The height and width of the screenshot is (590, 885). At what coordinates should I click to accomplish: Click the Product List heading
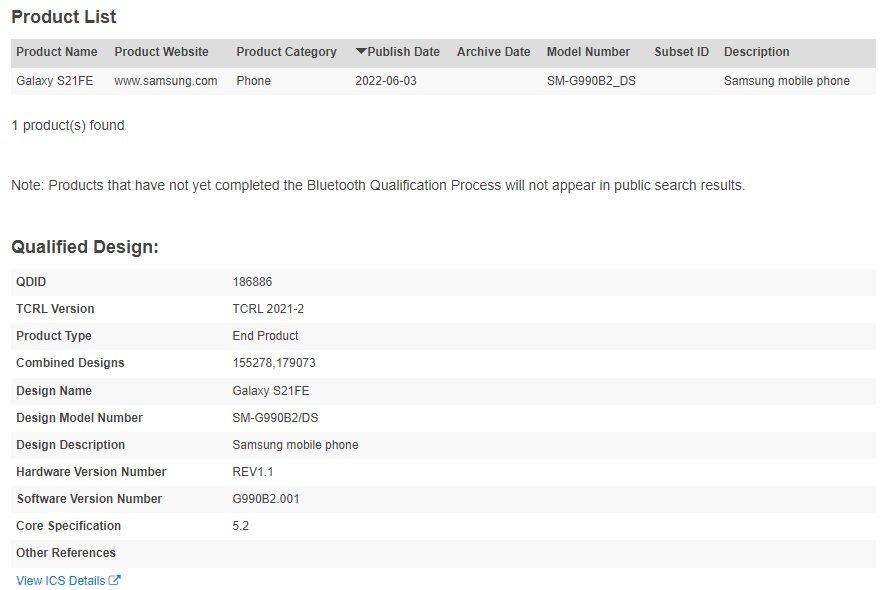64,17
